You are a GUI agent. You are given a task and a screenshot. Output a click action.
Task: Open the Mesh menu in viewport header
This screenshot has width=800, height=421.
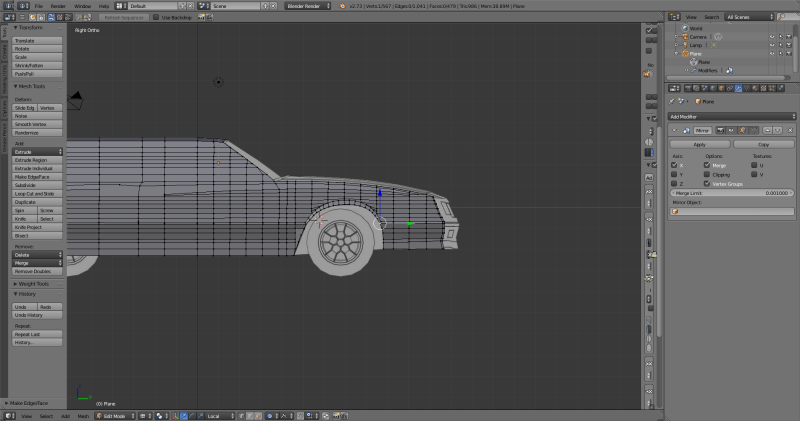coord(83,415)
